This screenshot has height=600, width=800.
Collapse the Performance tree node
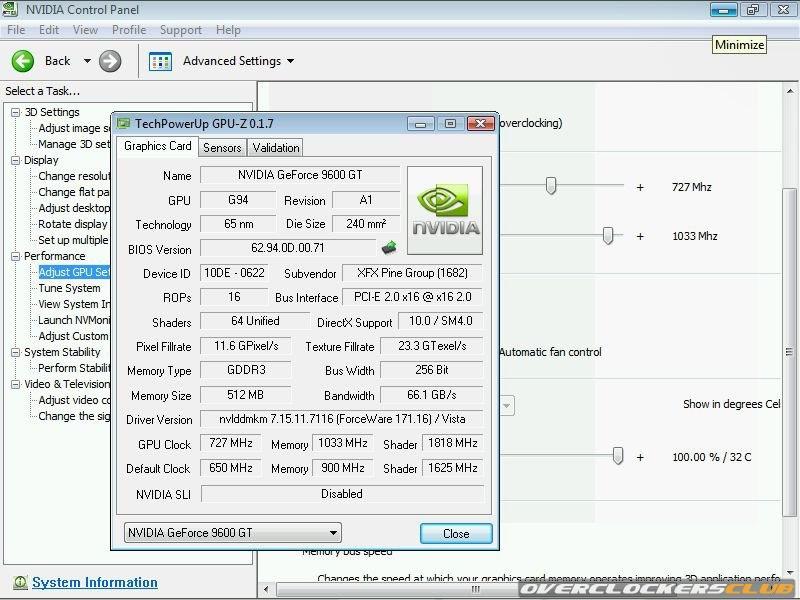point(16,256)
